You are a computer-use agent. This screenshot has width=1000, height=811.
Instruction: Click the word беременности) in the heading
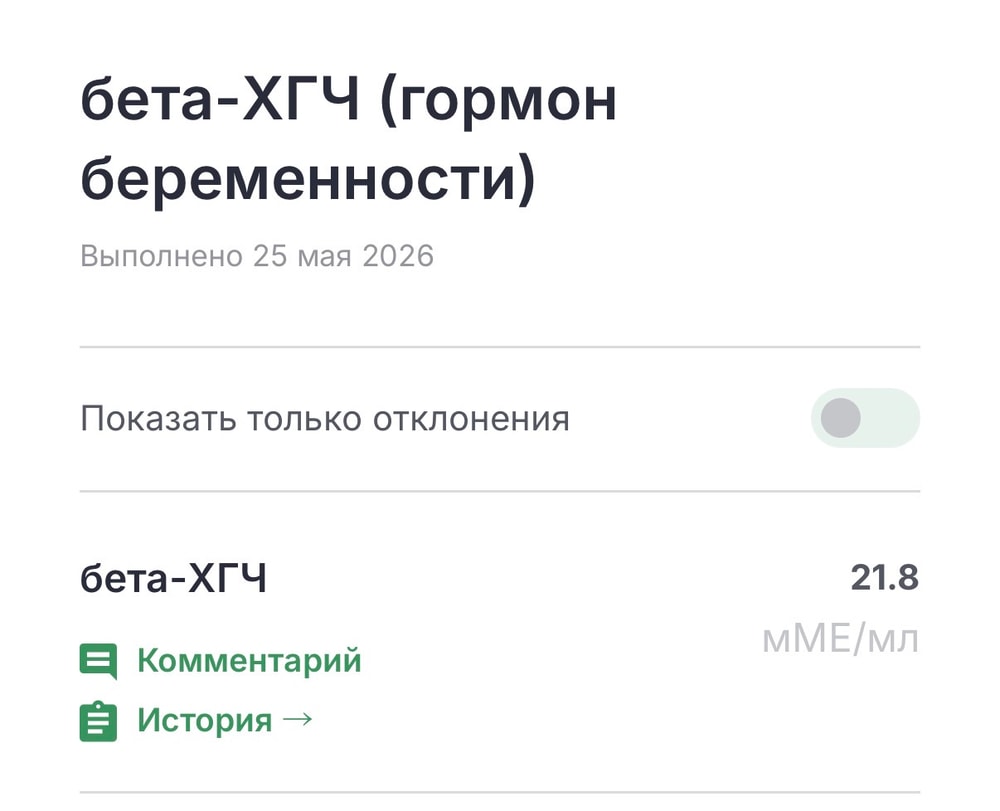pyautogui.click(x=308, y=179)
